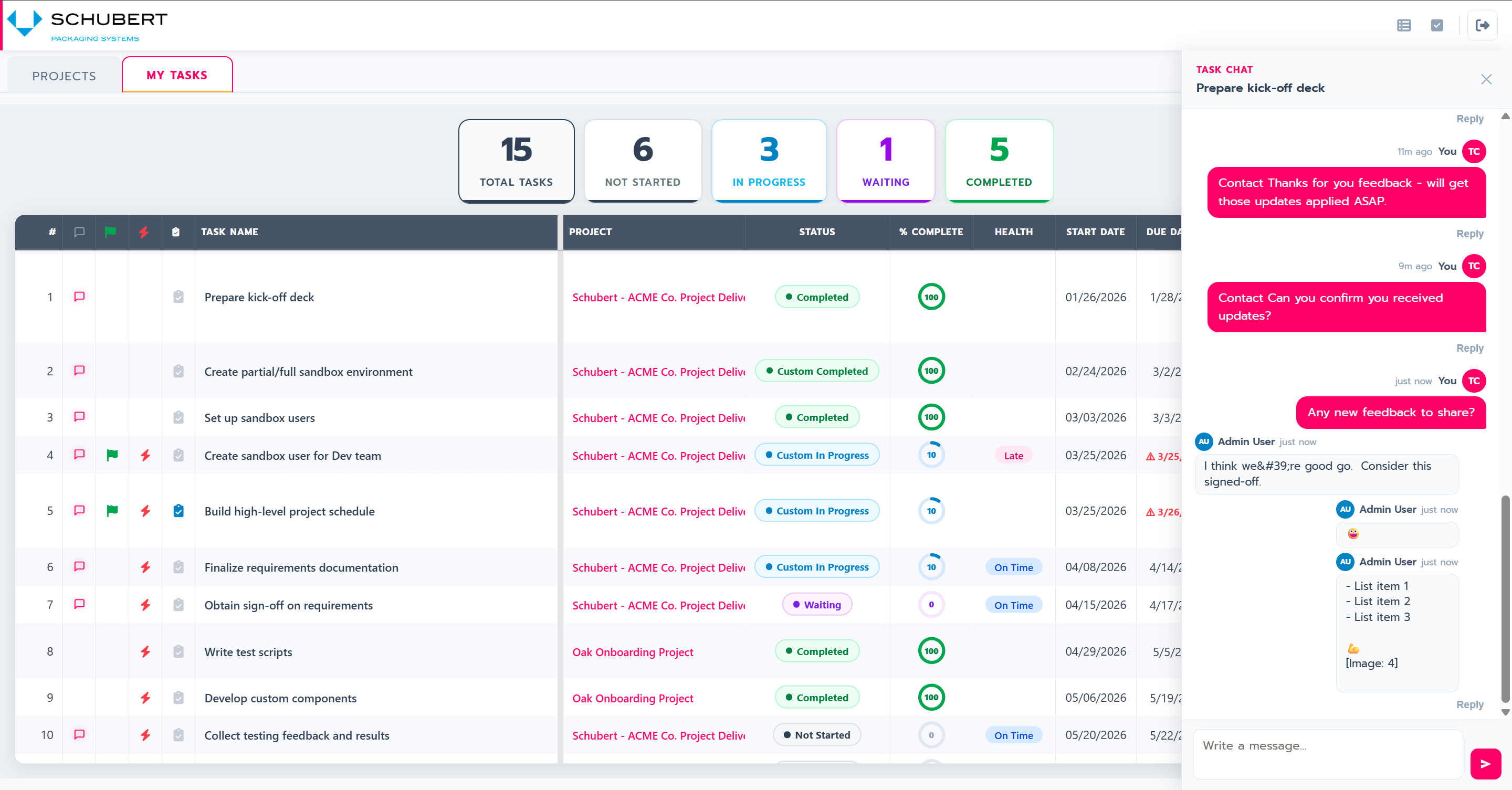Toggle clipboard icon for Obtain sign-off on requirements
The width and height of the screenshot is (1512, 790).
point(178,605)
